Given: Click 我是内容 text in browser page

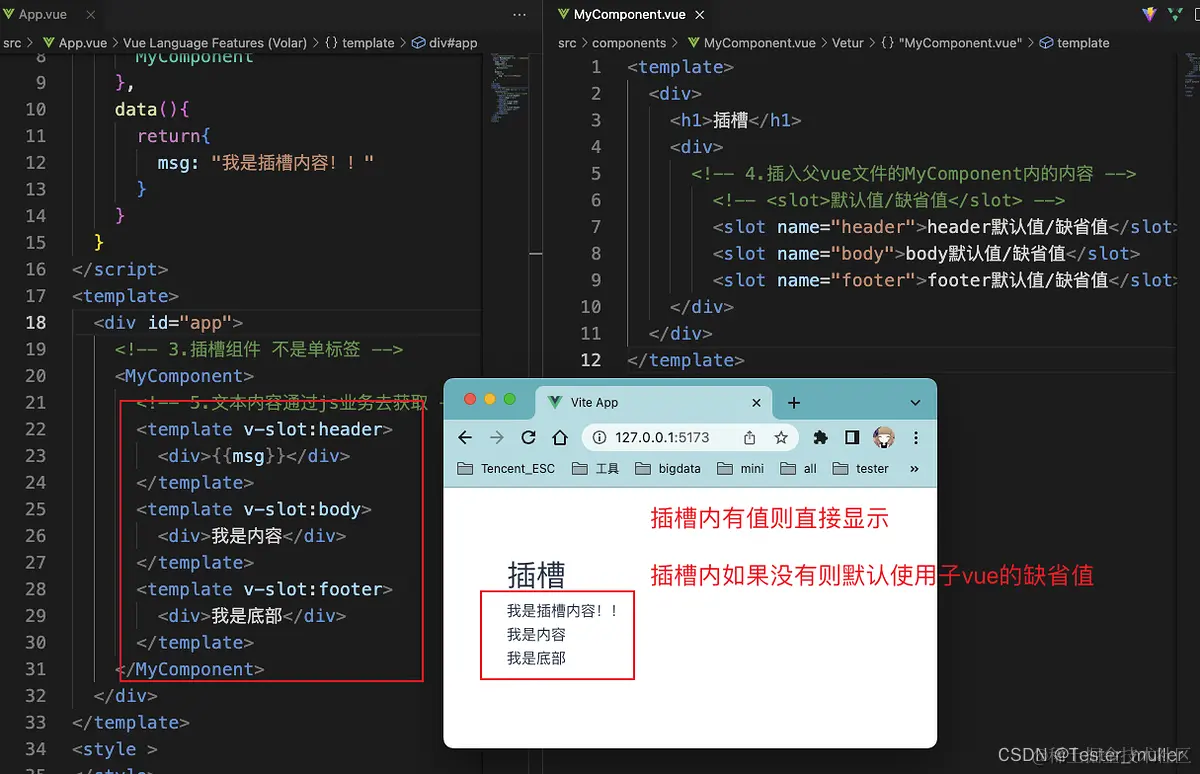Looking at the screenshot, I should point(536,634).
